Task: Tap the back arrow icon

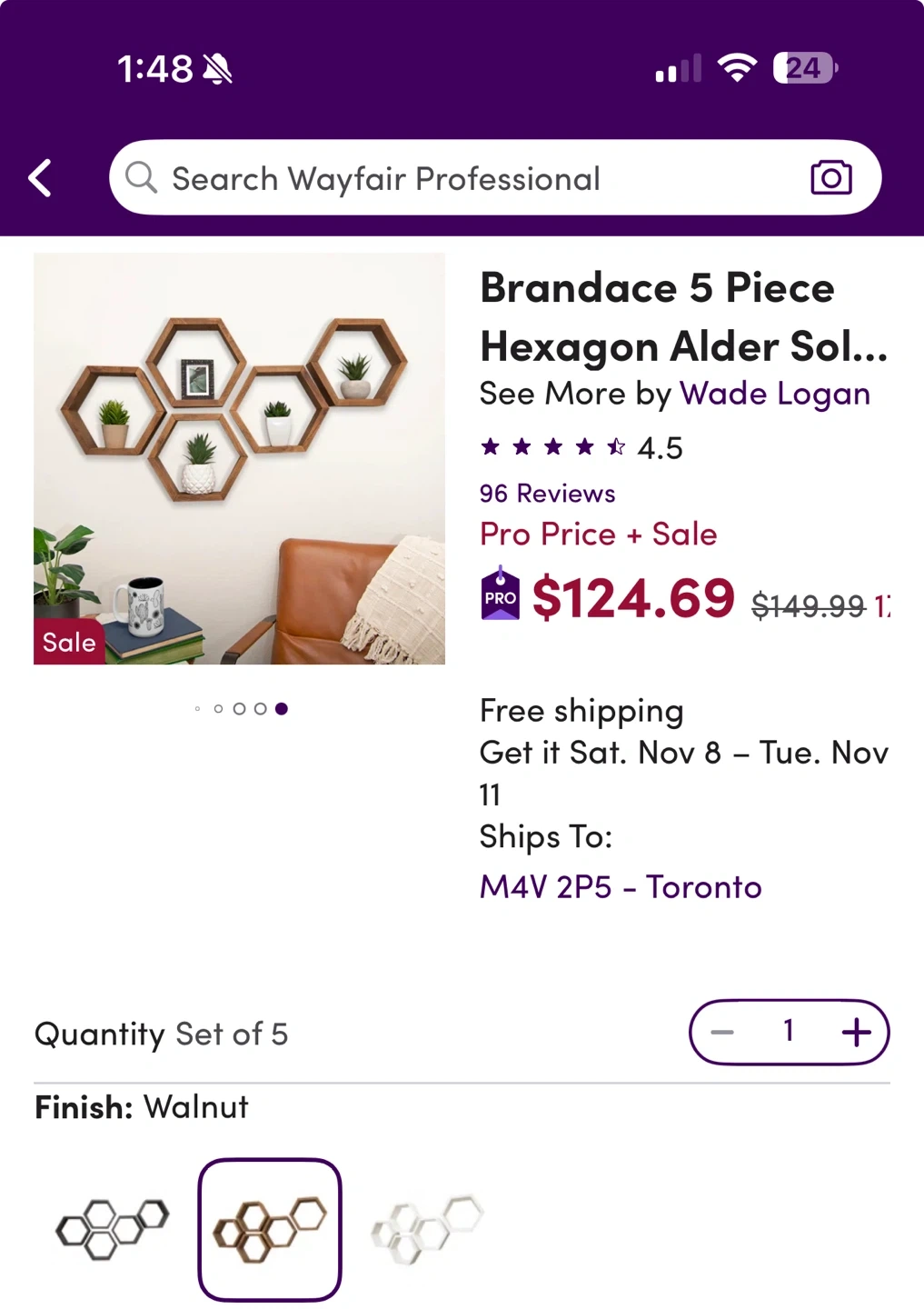Action: coord(40,178)
